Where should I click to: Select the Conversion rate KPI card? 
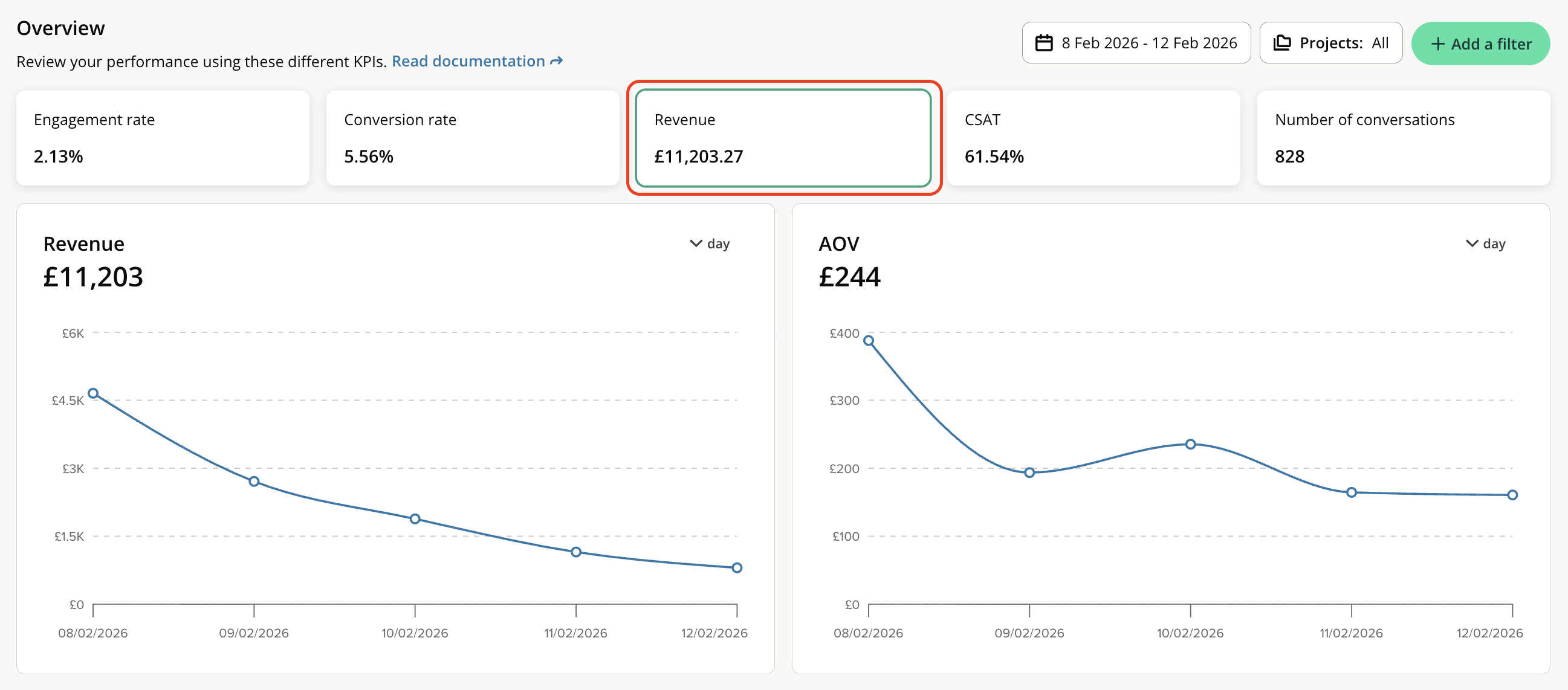(x=472, y=138)
